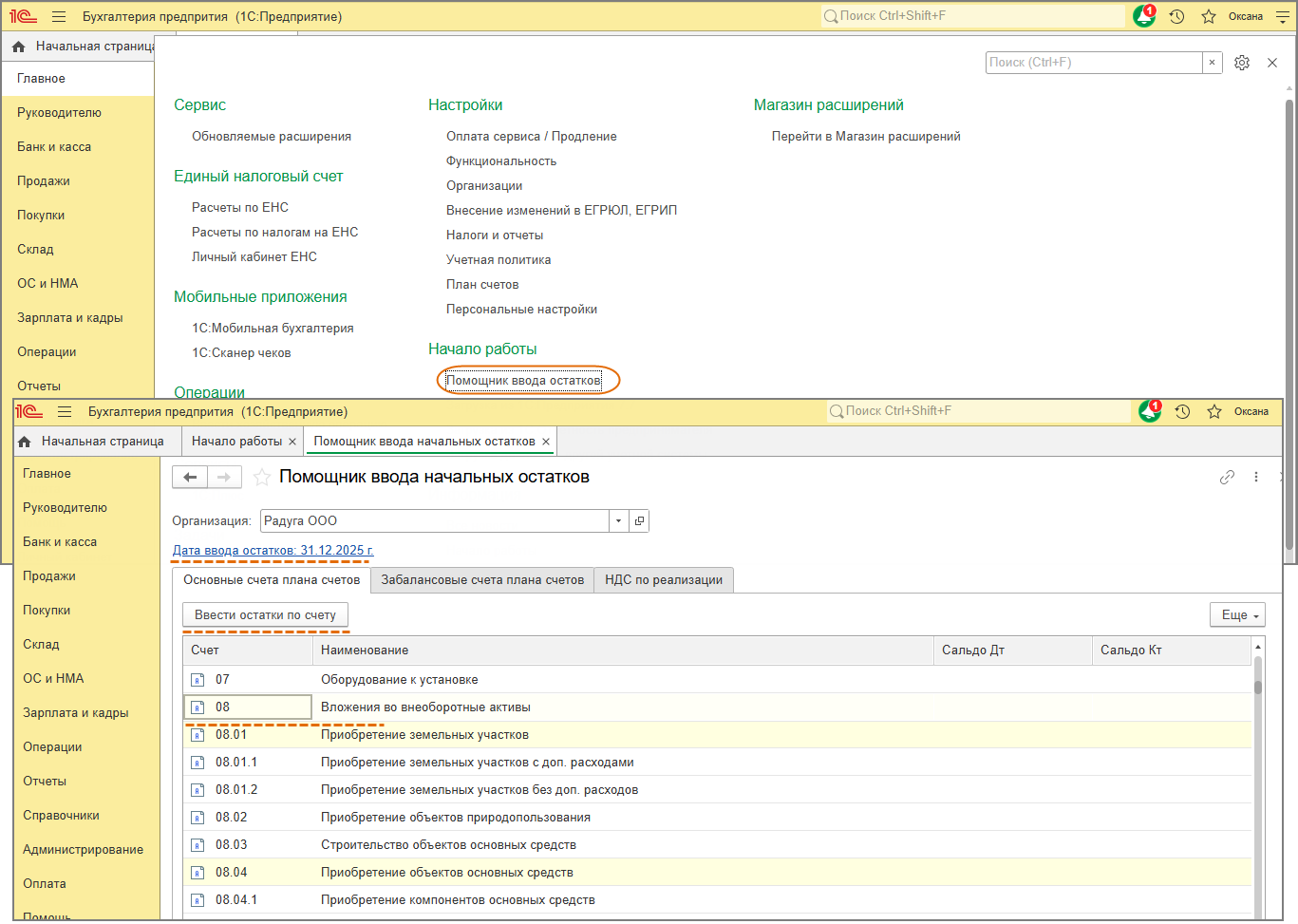Copy link to this form icon
Viewport: 1298px width, 924px height.
[x=1227, y=477]
